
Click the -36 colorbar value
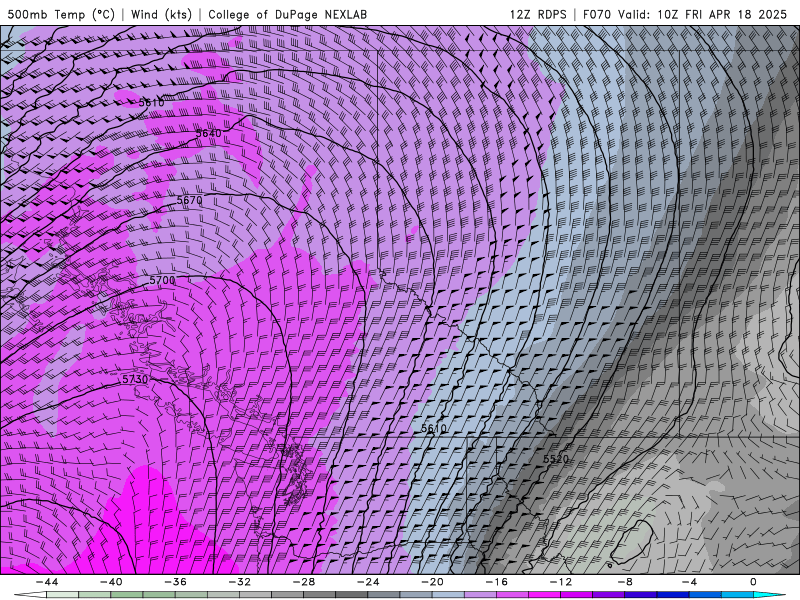click(175, 582)
